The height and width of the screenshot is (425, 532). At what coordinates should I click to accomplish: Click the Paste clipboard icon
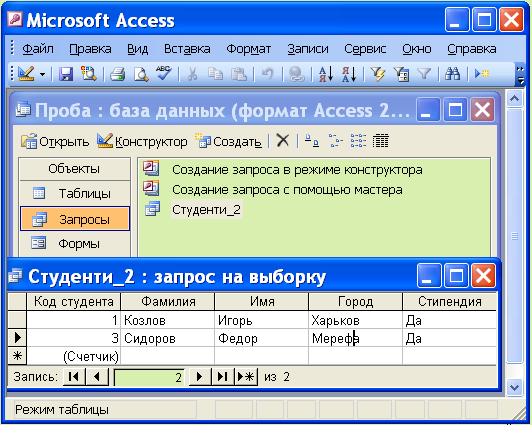[239, 74]
